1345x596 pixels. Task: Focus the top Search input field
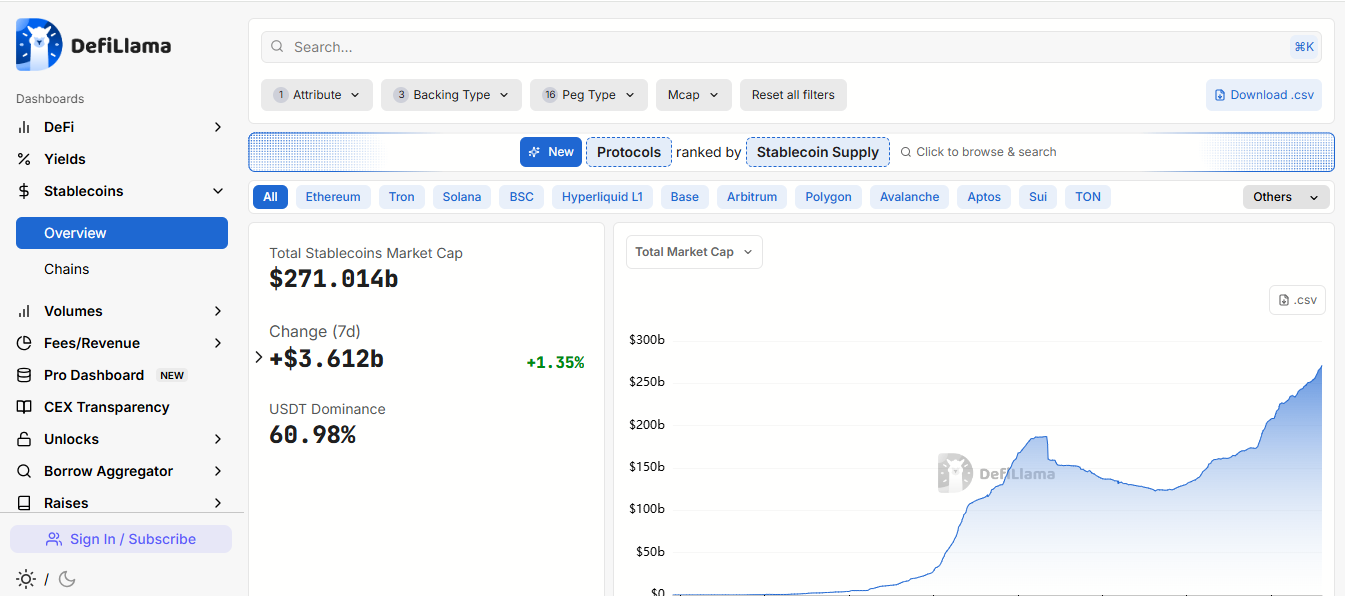(x=791, y=47)
